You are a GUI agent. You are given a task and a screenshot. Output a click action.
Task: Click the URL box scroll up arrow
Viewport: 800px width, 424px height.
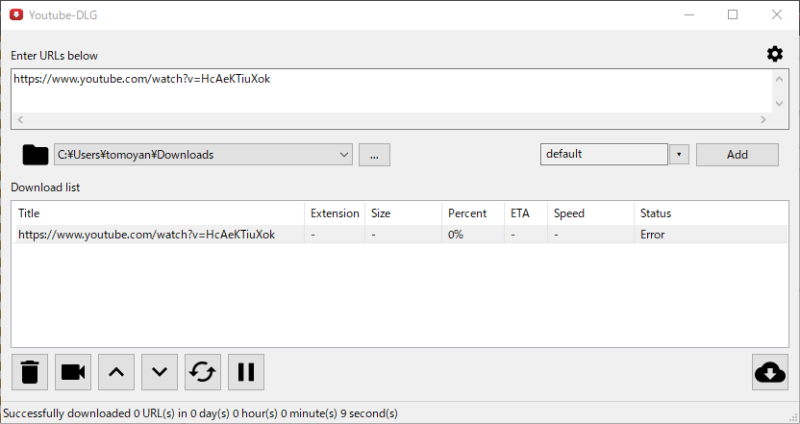point(779,79)
